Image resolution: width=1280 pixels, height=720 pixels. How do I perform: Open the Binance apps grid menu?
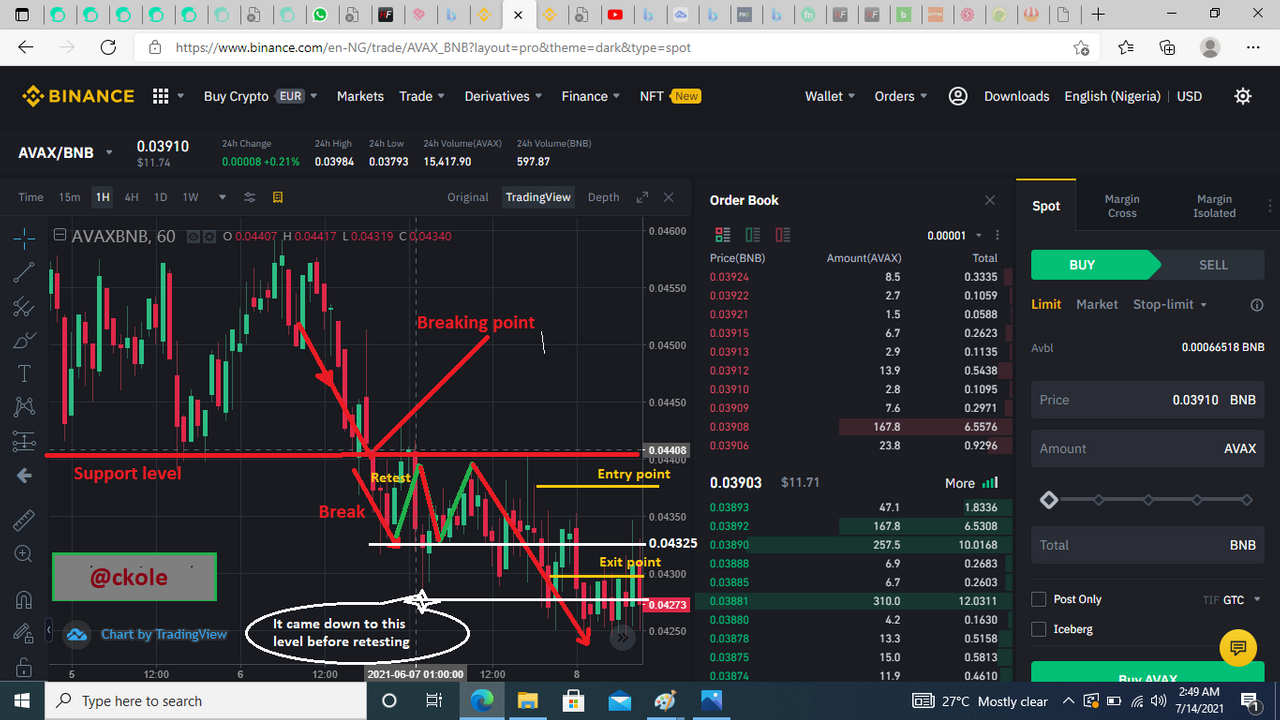pos(160,96)
